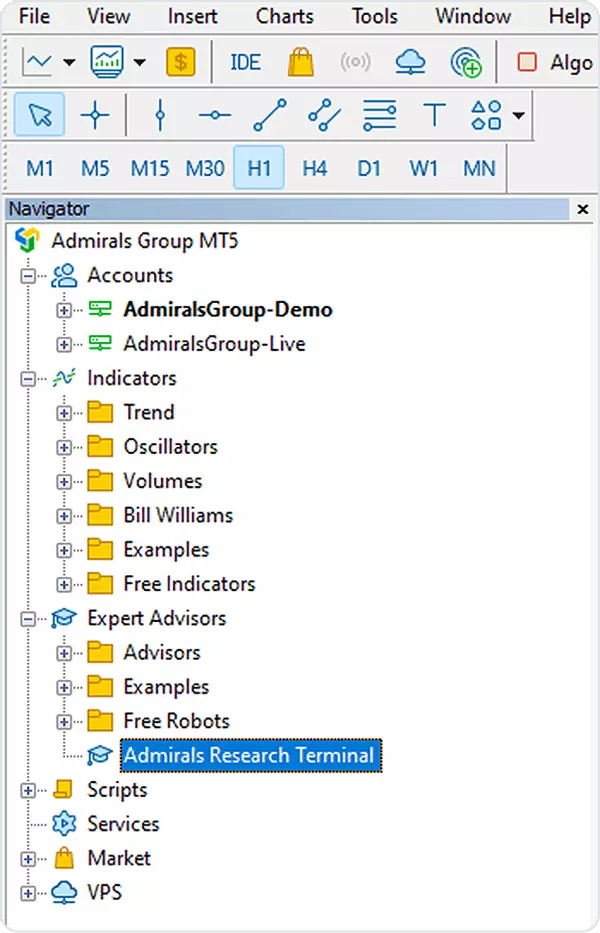Open the shapes dropdown arrow
This screenshot has height=933, width=600.
click(x=518, y=115)
